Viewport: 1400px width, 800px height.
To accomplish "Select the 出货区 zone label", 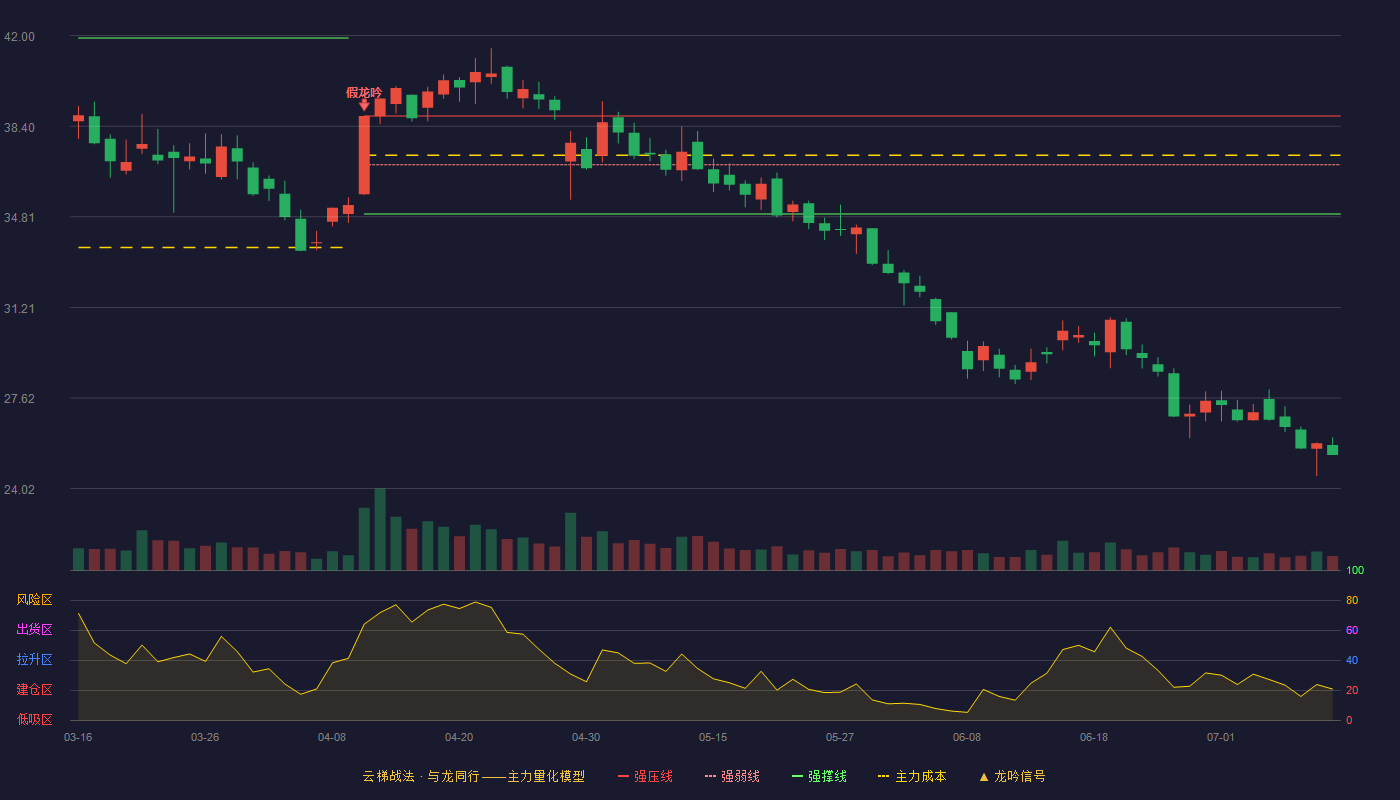I will click(34, 630).
